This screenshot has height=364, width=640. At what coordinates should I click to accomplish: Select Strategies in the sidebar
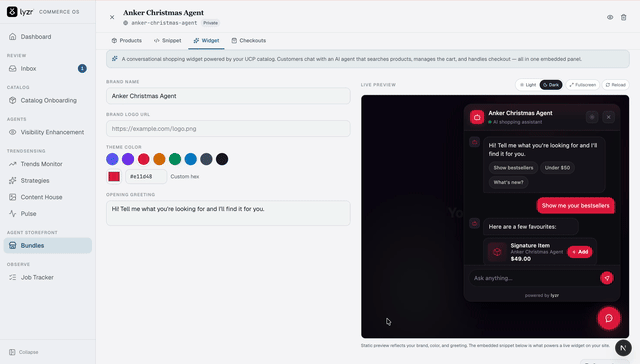pyautogui.click(x=48, y=180)
